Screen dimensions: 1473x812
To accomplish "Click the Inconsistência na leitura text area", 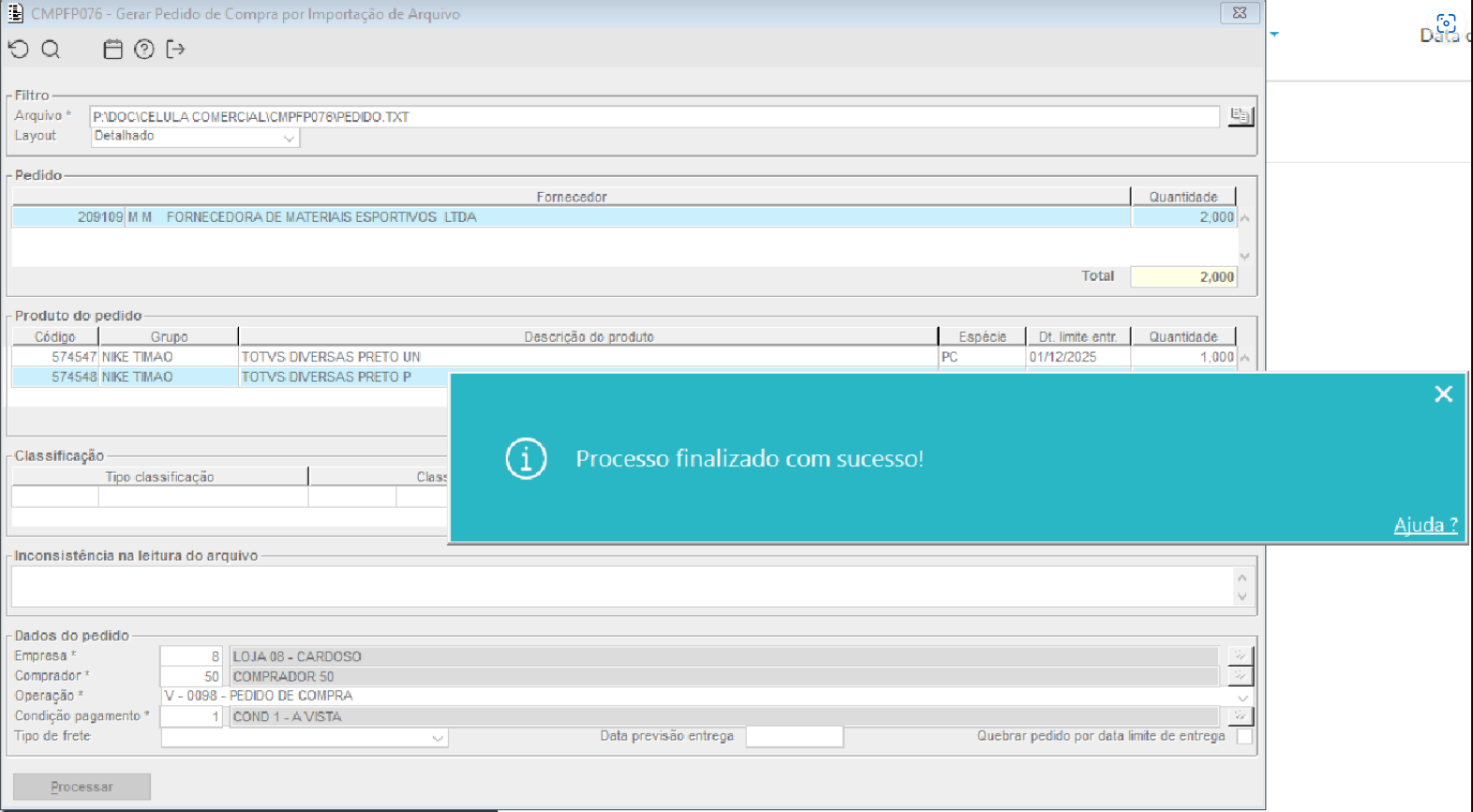I will [623, 586].
